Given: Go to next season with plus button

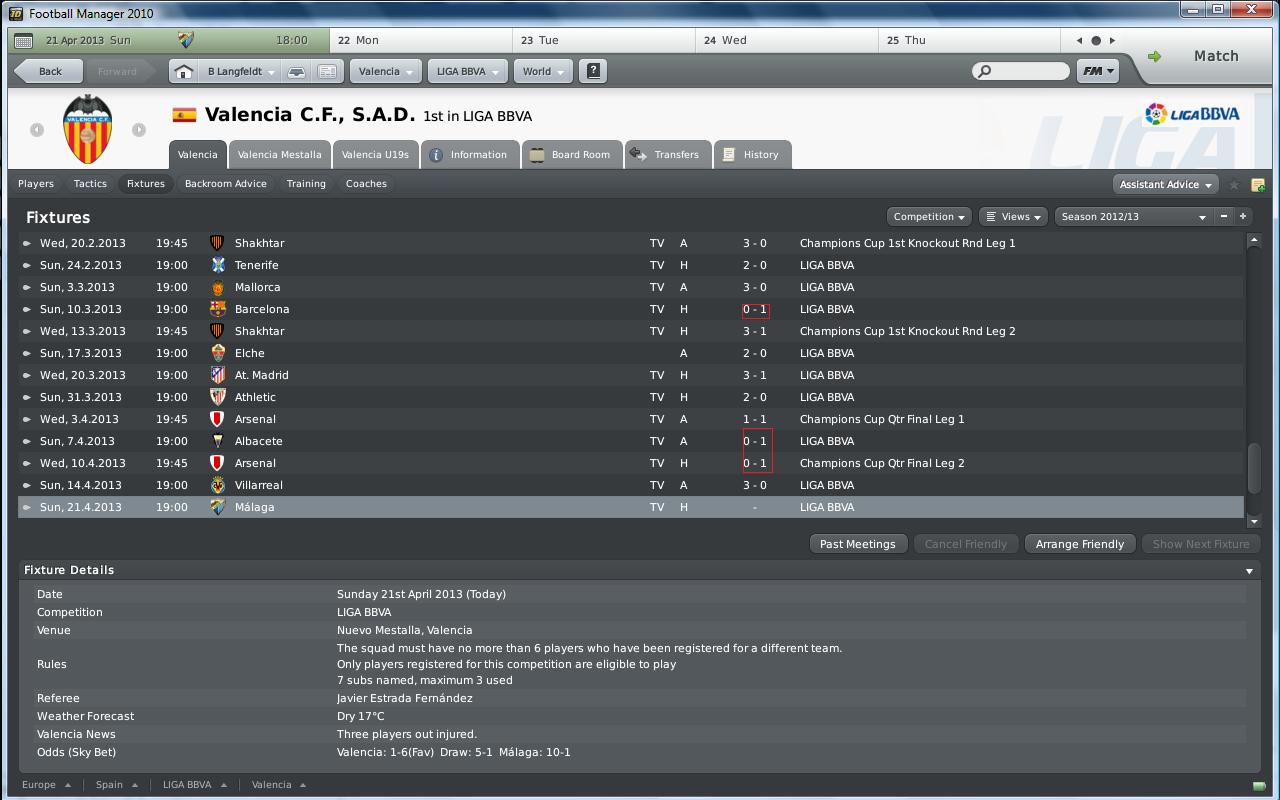Looking at the screenshot, I should (x=1243, y=217).
